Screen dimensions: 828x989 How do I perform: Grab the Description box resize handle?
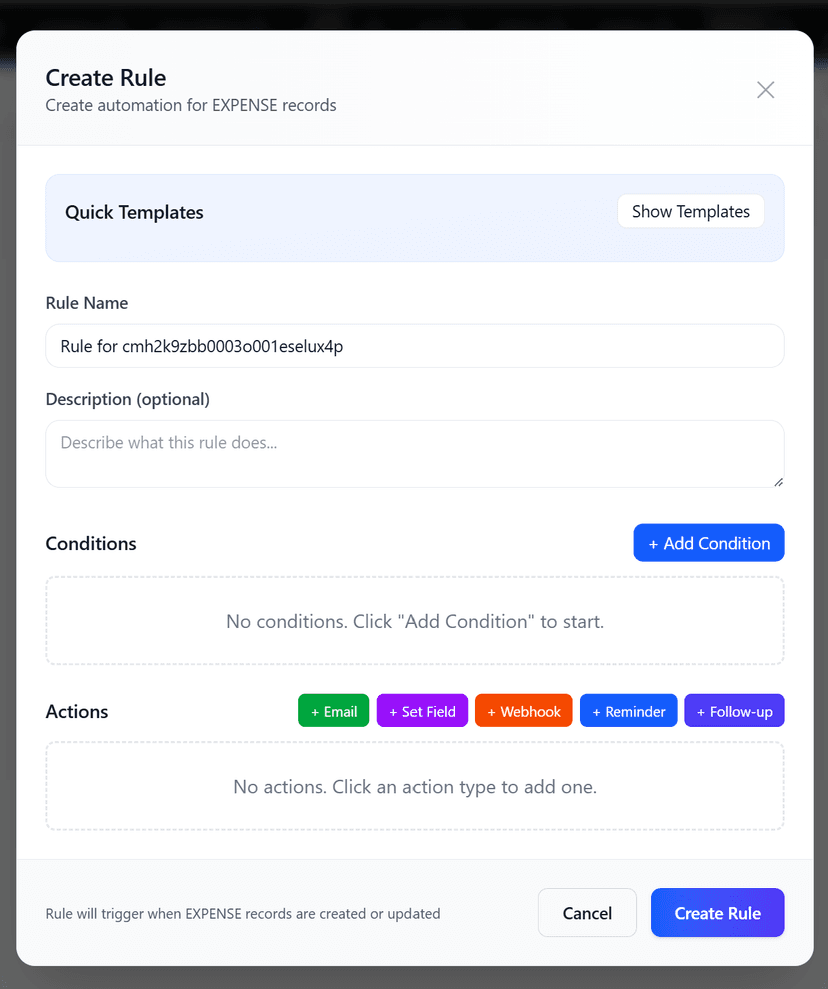(777, 481)
